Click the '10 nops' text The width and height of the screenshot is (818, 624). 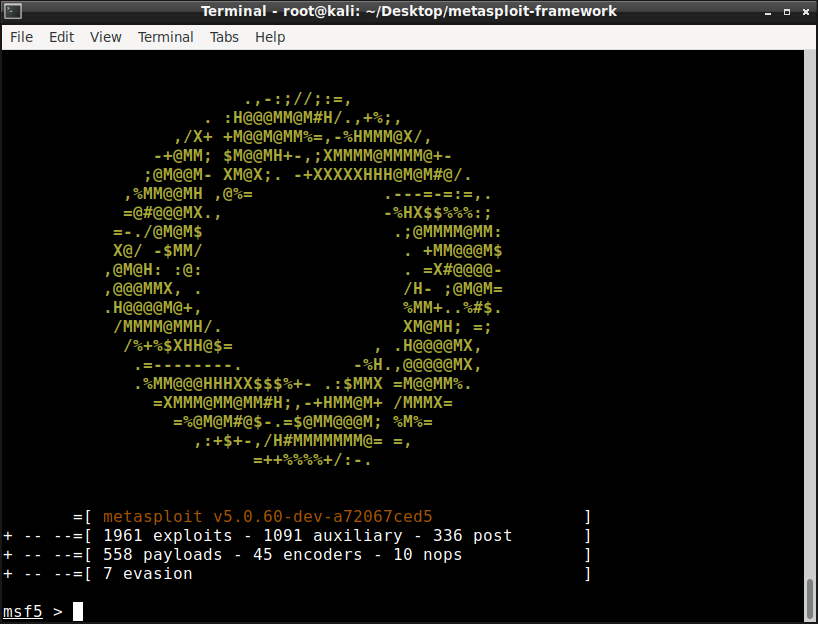[428, 555]
